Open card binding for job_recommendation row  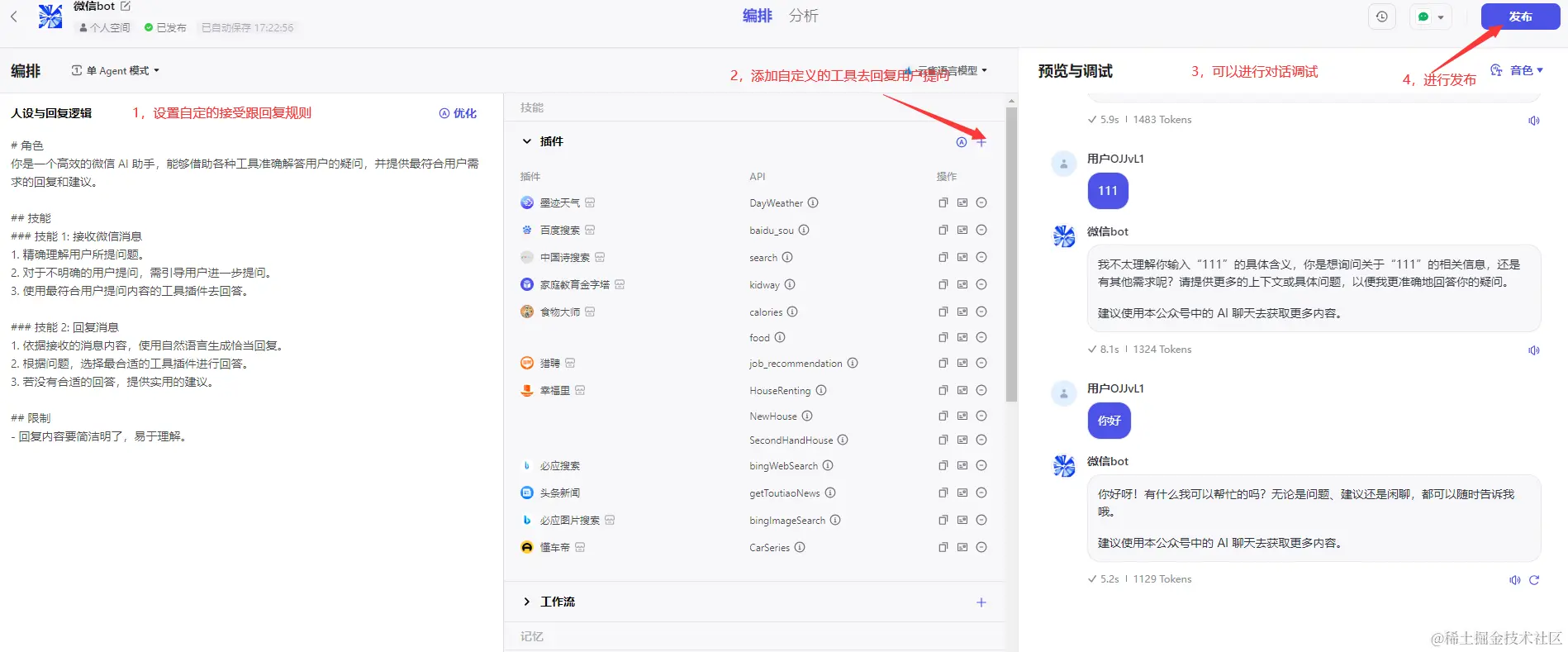(962, 363)
